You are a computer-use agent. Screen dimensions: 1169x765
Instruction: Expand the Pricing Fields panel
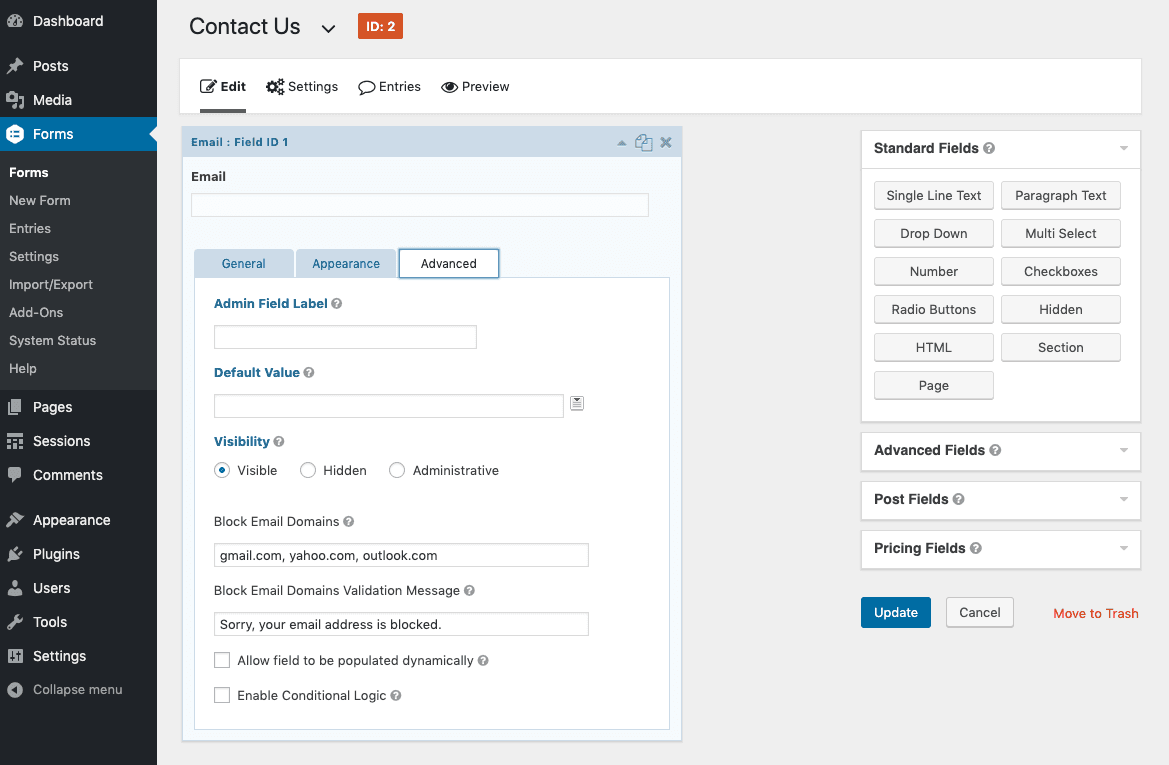(1124, 548)
